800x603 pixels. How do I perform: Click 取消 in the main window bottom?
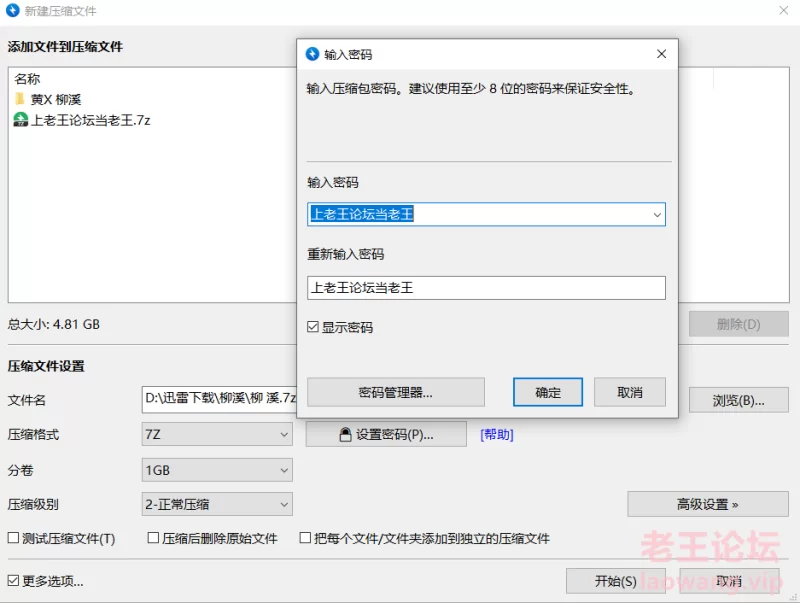pyautogui.click(x=729, y=581)
